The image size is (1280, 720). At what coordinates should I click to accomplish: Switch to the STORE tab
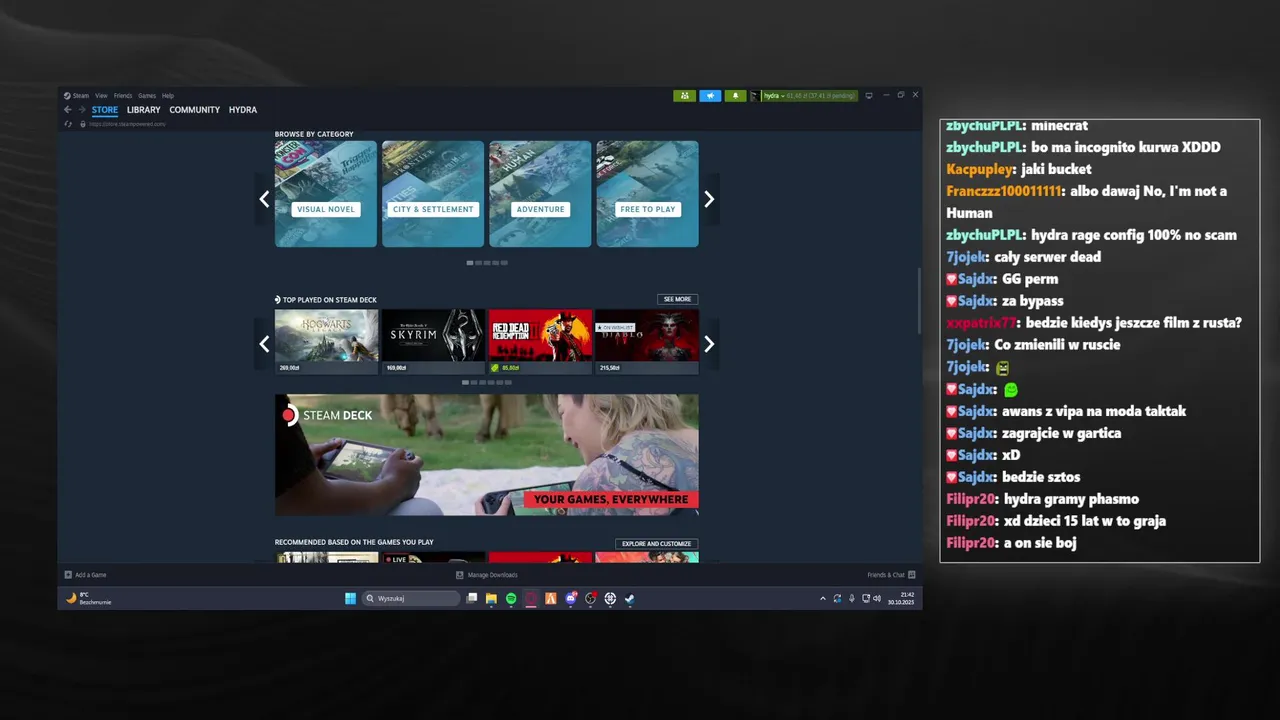[105, 110]
